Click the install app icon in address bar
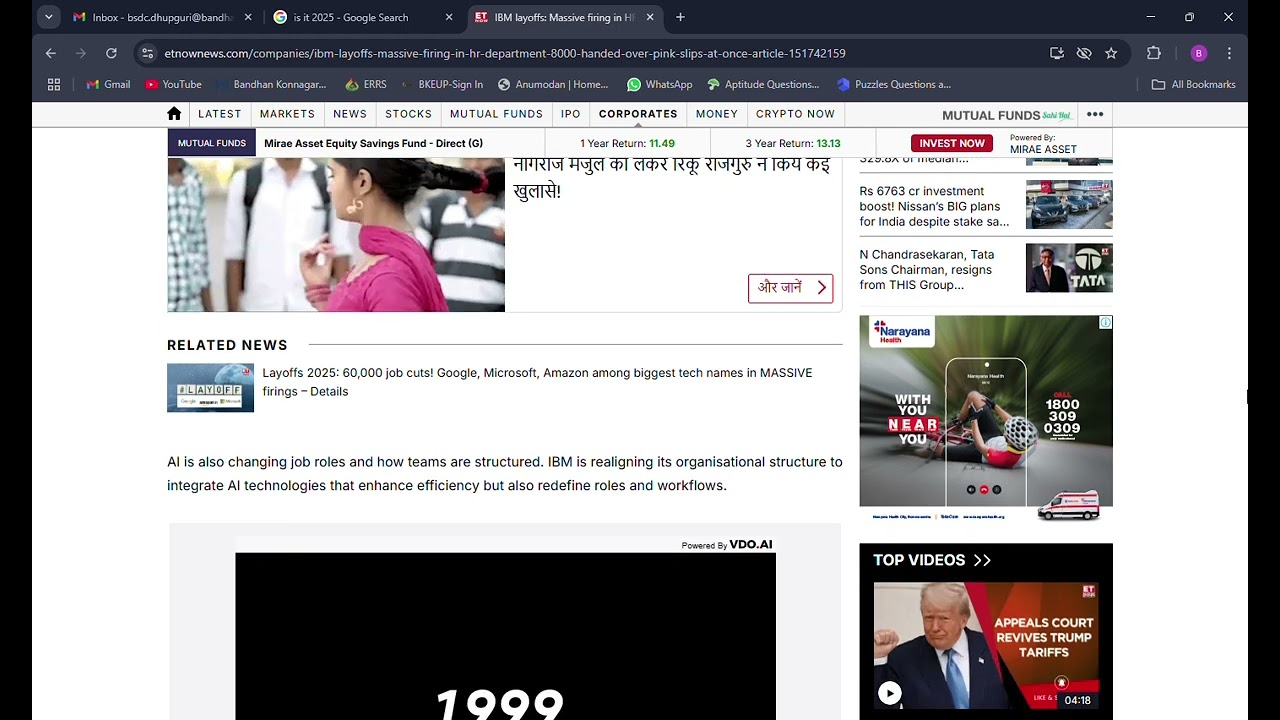The height and width of the screenshot is (720, 1280). (1057, 53)
